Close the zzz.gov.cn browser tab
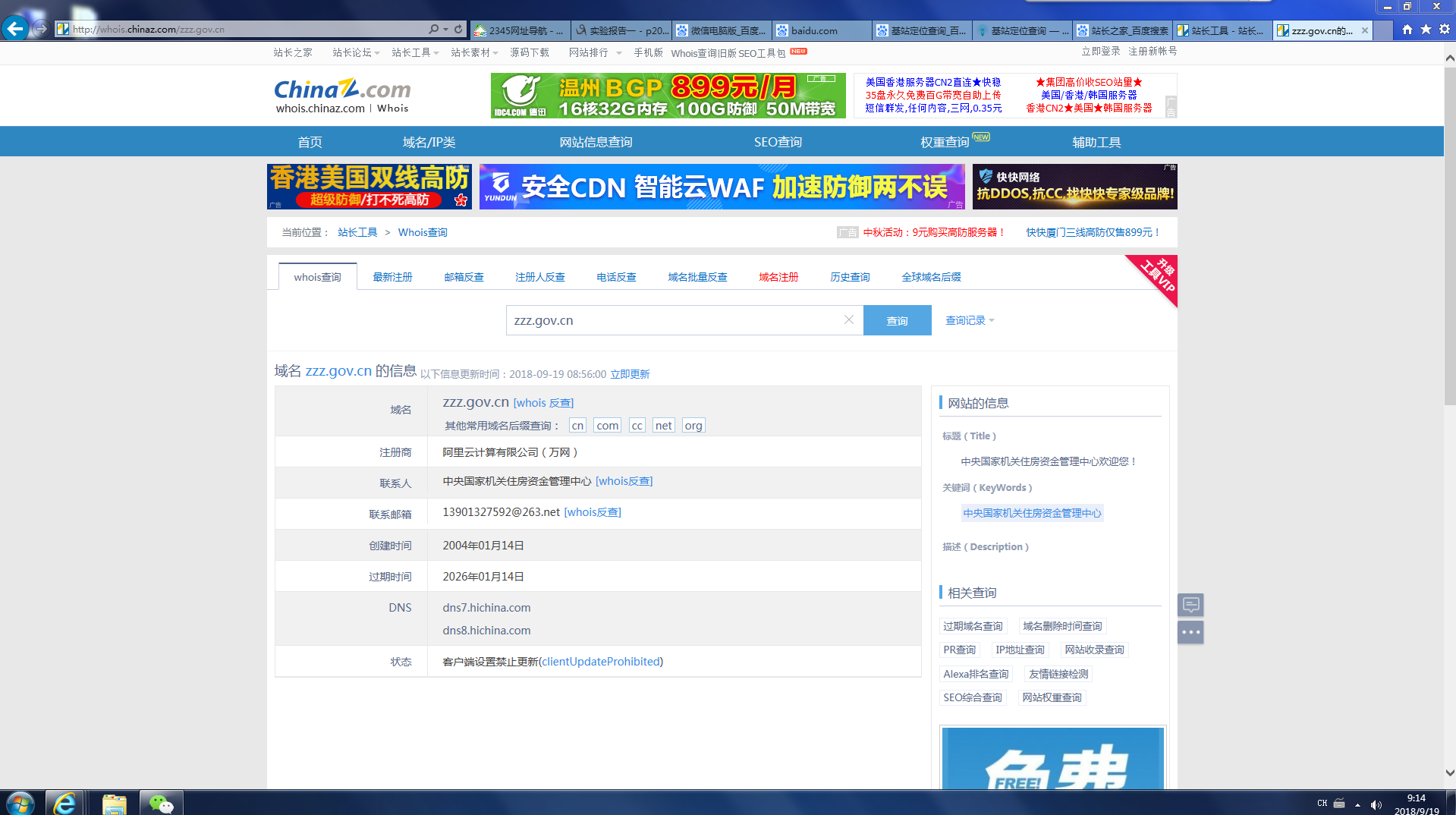The height and width of the screenshot is (815, 1456). tap(1365, 30)
